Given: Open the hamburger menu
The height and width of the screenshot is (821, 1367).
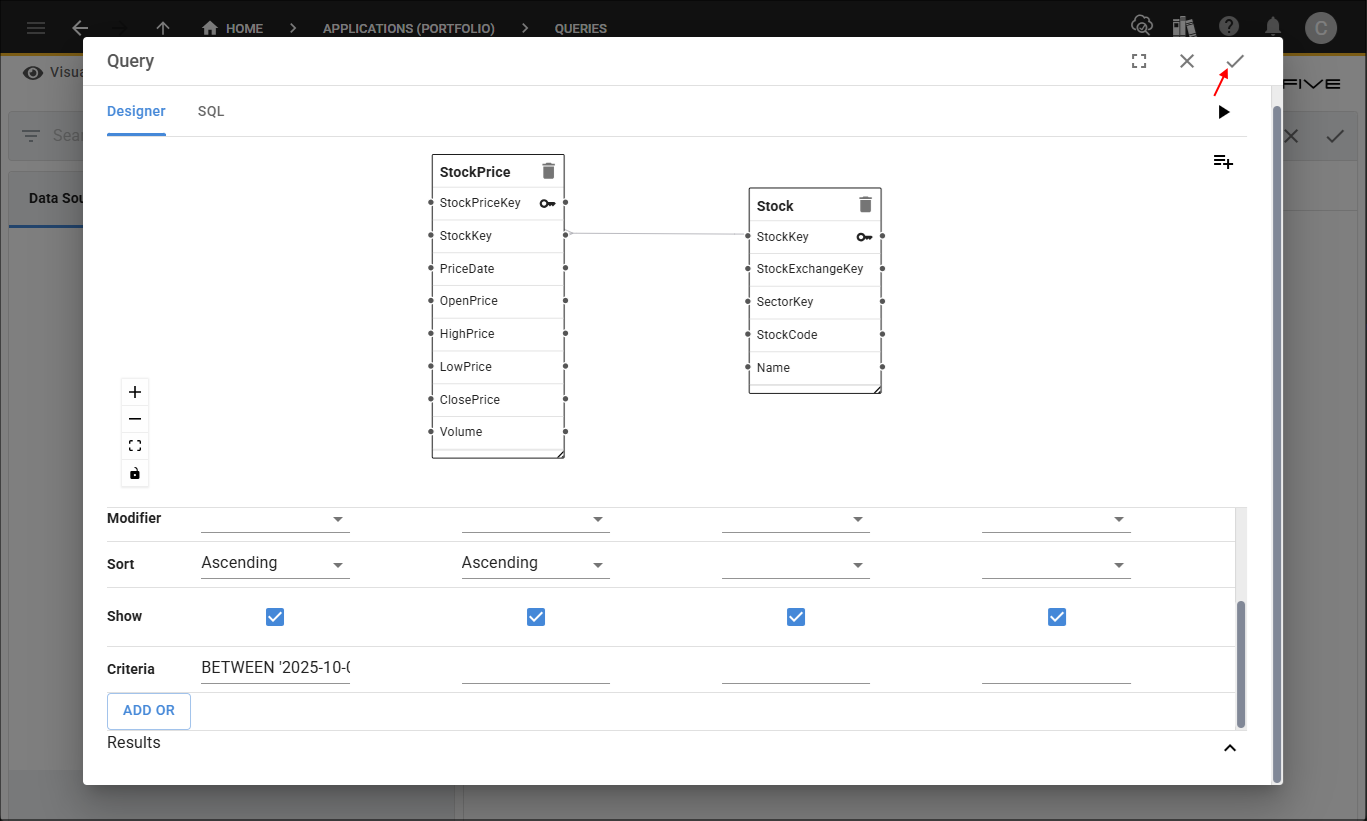Looking at the screenshot, I should (35, 28).
